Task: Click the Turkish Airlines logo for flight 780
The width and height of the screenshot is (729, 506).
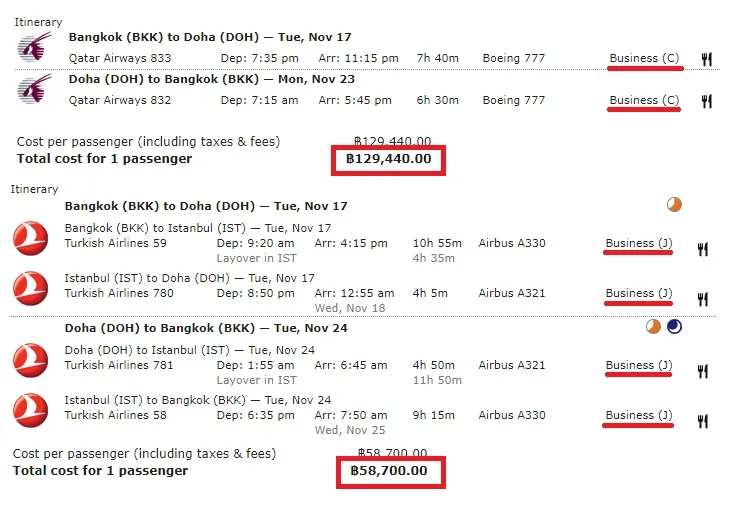Action: (x=30, y=288)
